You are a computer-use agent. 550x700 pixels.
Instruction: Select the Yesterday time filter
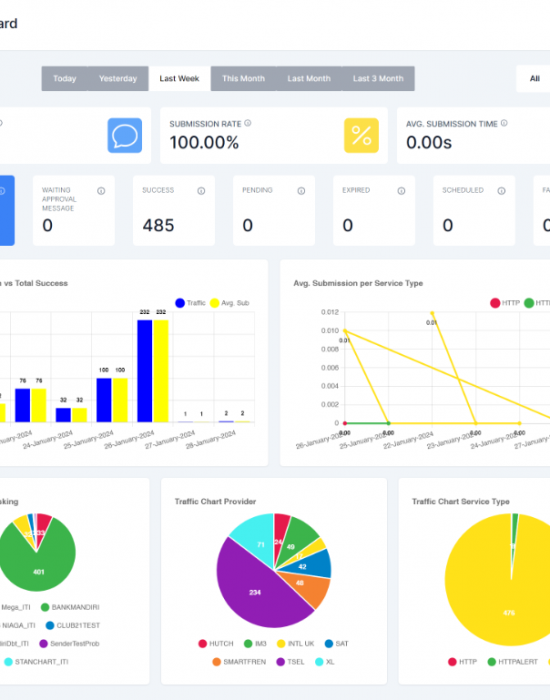click(118, 79)
